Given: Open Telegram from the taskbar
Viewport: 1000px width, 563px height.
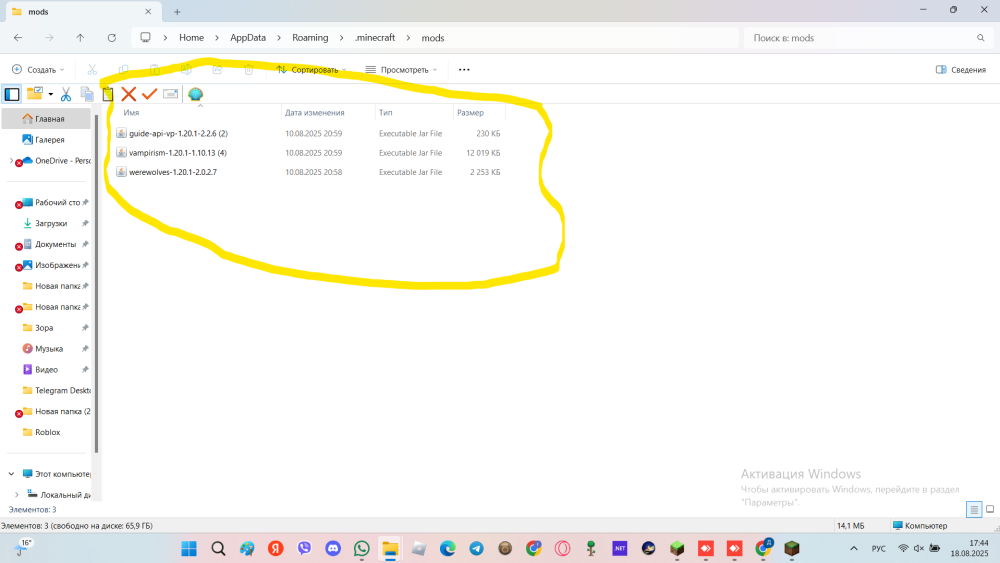Looking at the screenshot, I should [x=476, y=548].
